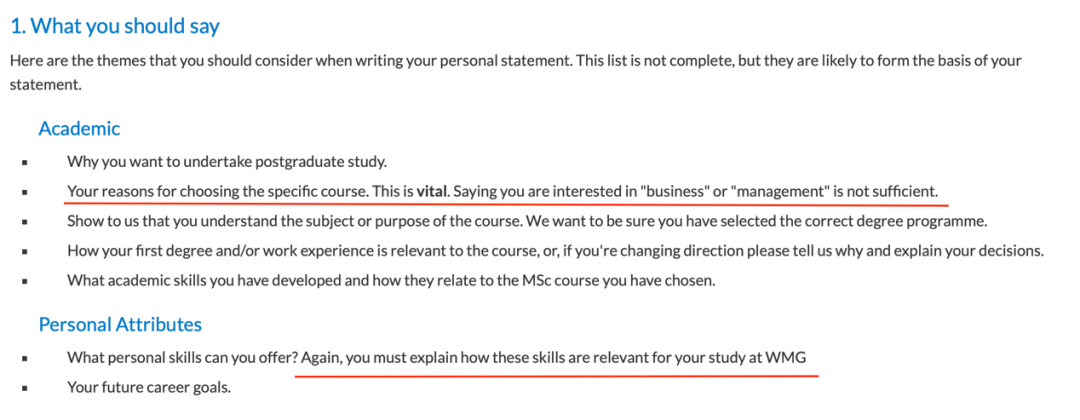Viewport: 1080px width, 420px height.
Task: Click the bullet before 'Why you want to undertake'
Action: (24, 164)
